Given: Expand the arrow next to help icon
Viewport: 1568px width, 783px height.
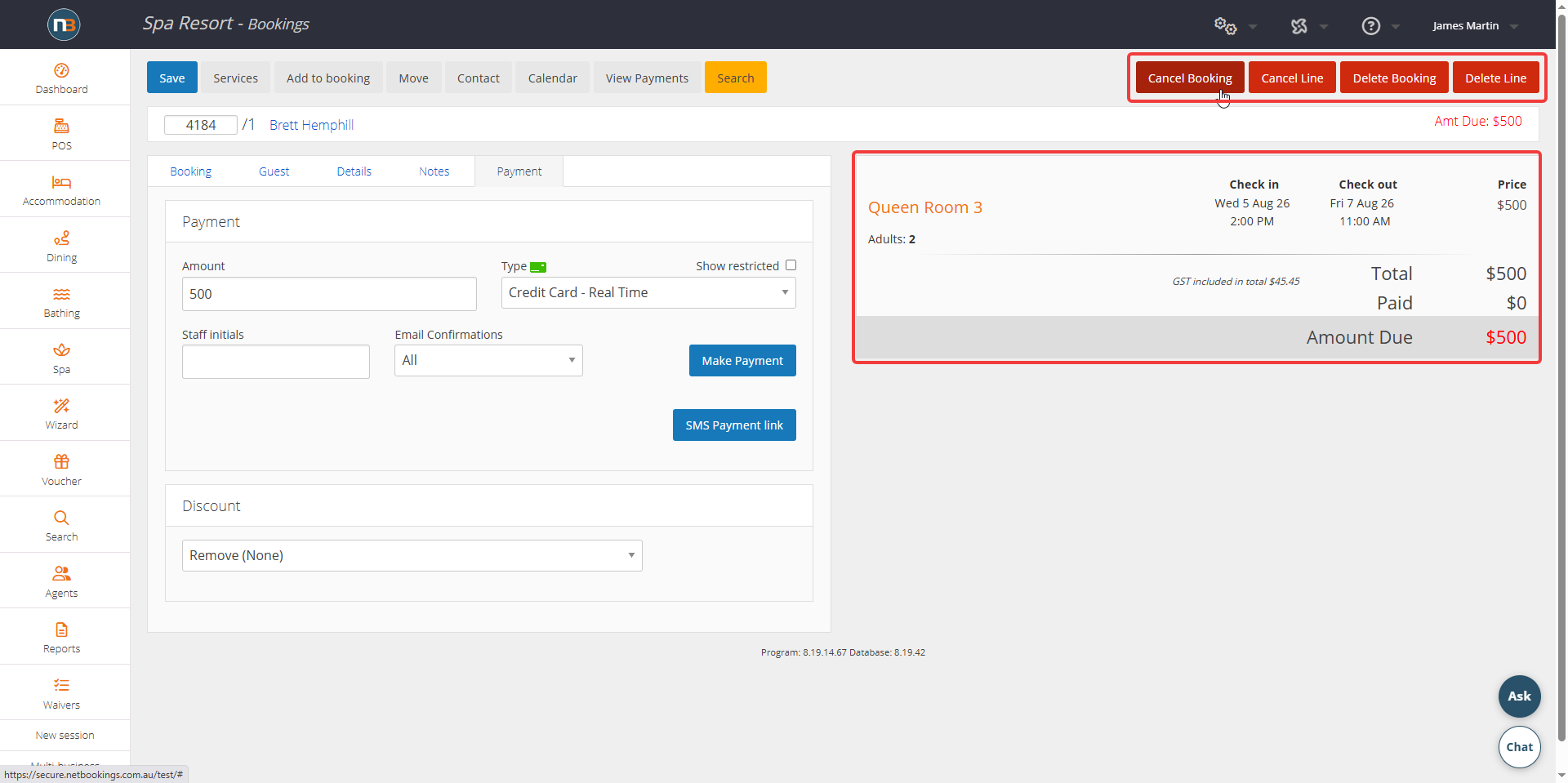Looking at the screenshot, I should tap(1396, 27).
